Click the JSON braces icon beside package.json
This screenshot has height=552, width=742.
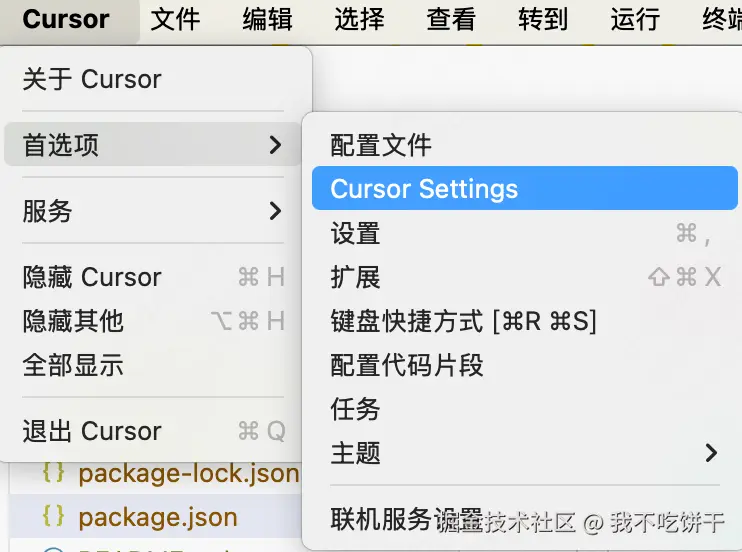53,516
